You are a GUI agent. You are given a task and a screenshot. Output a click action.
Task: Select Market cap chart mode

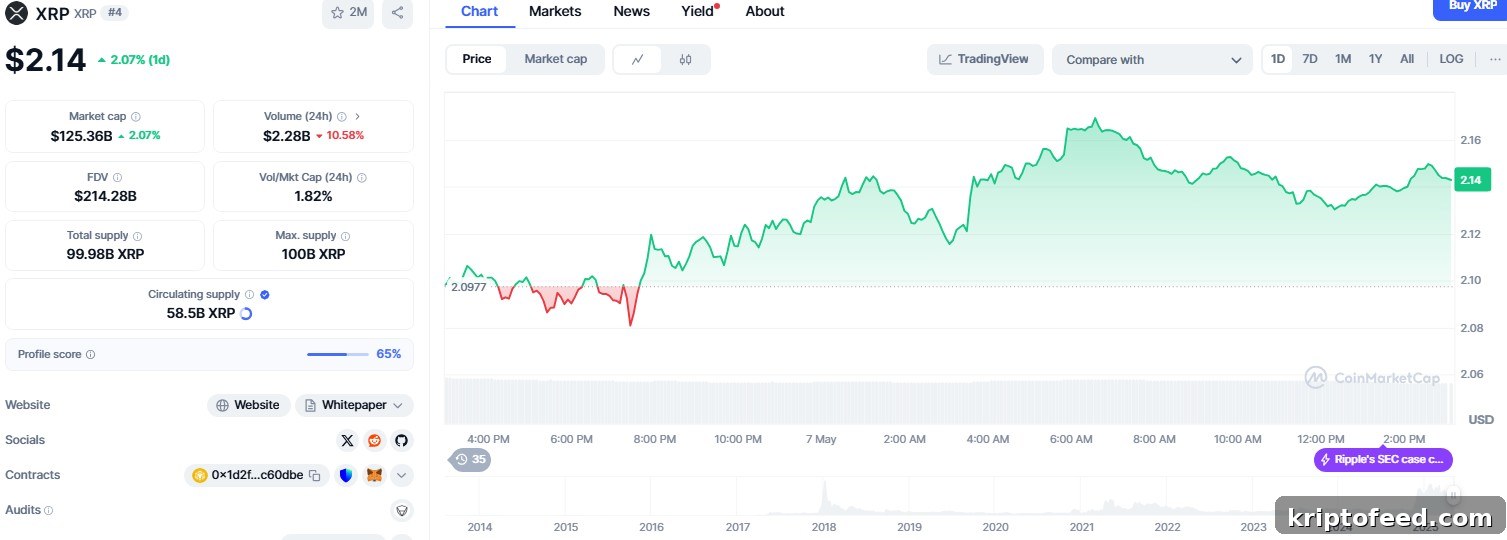[x=556, y=59]
